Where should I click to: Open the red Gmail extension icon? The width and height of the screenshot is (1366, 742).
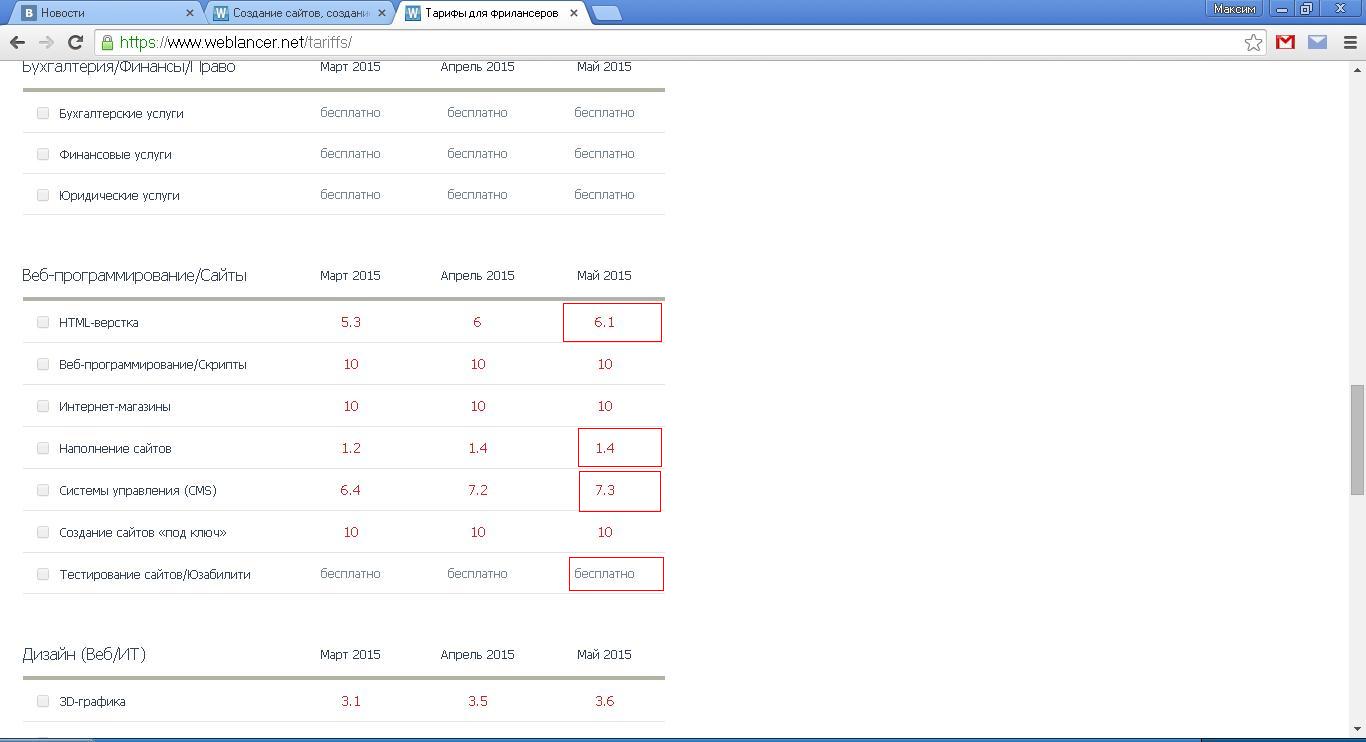point(1285,42)
